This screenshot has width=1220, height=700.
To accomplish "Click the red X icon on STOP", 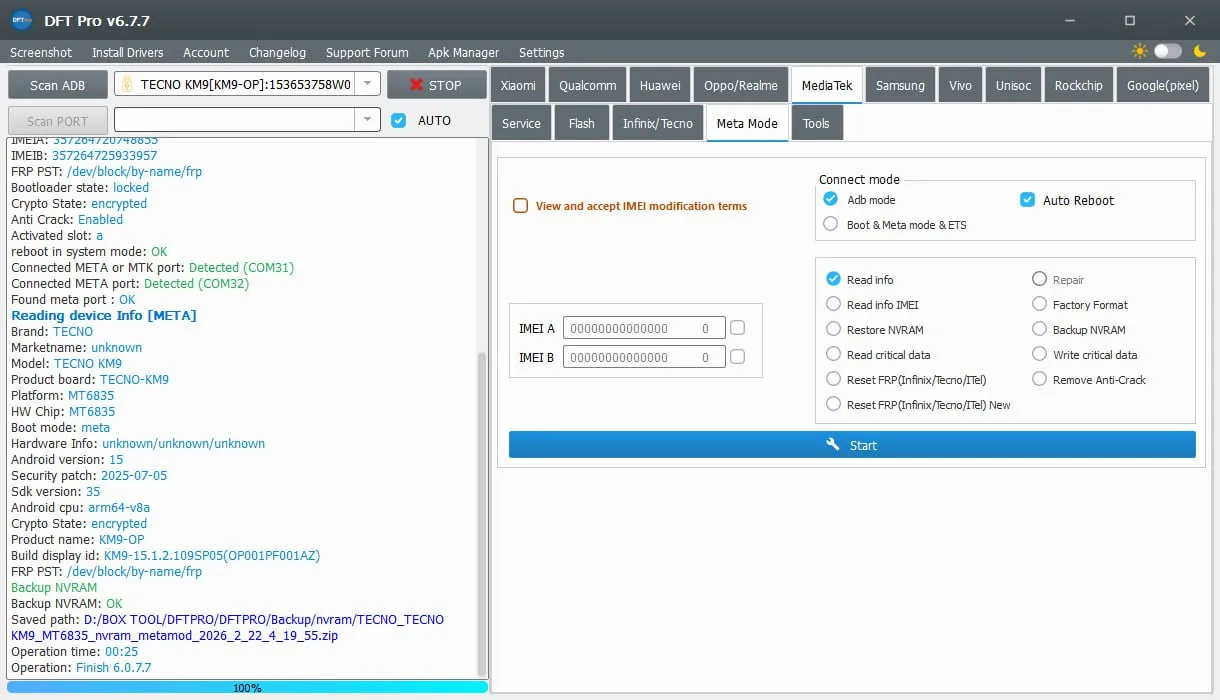I will click(x=416, y=85).
